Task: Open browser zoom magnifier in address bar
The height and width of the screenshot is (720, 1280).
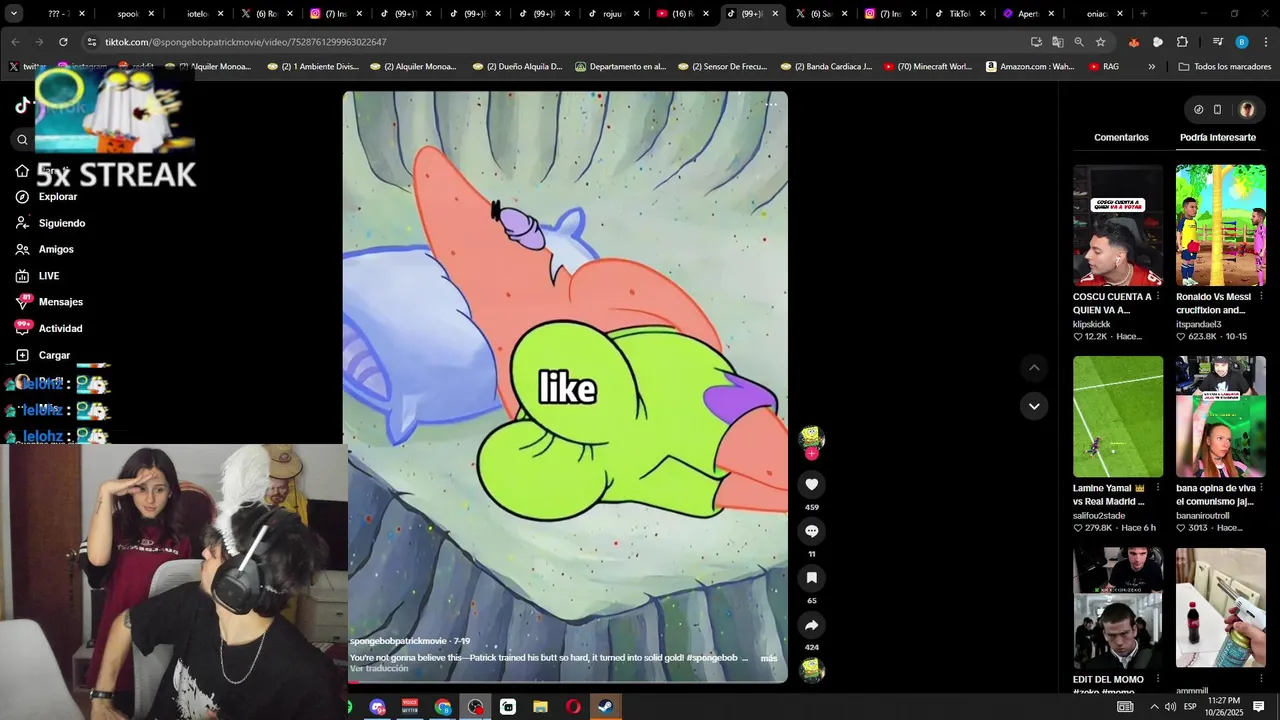Action: [x=1079, y=42]
